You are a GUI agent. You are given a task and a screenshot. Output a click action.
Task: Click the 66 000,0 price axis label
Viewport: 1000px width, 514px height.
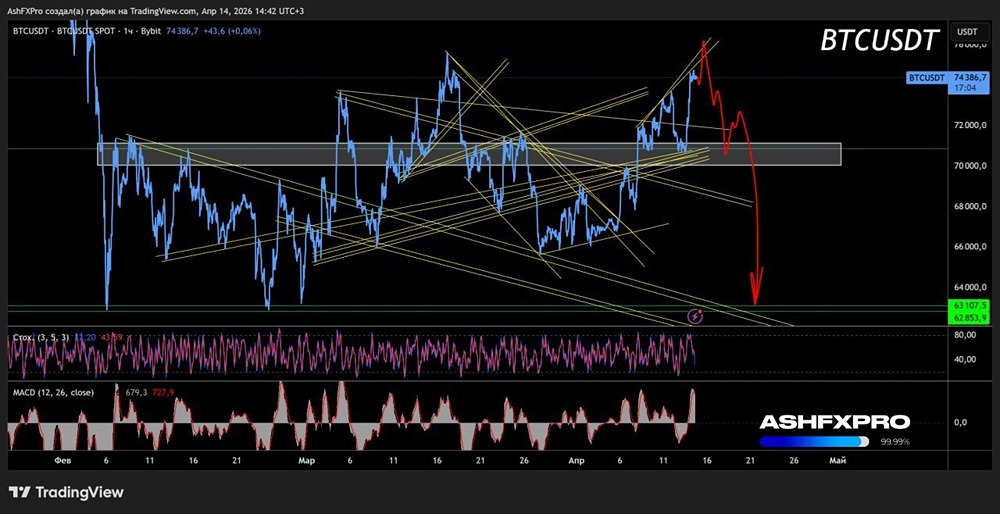[969, 246]
